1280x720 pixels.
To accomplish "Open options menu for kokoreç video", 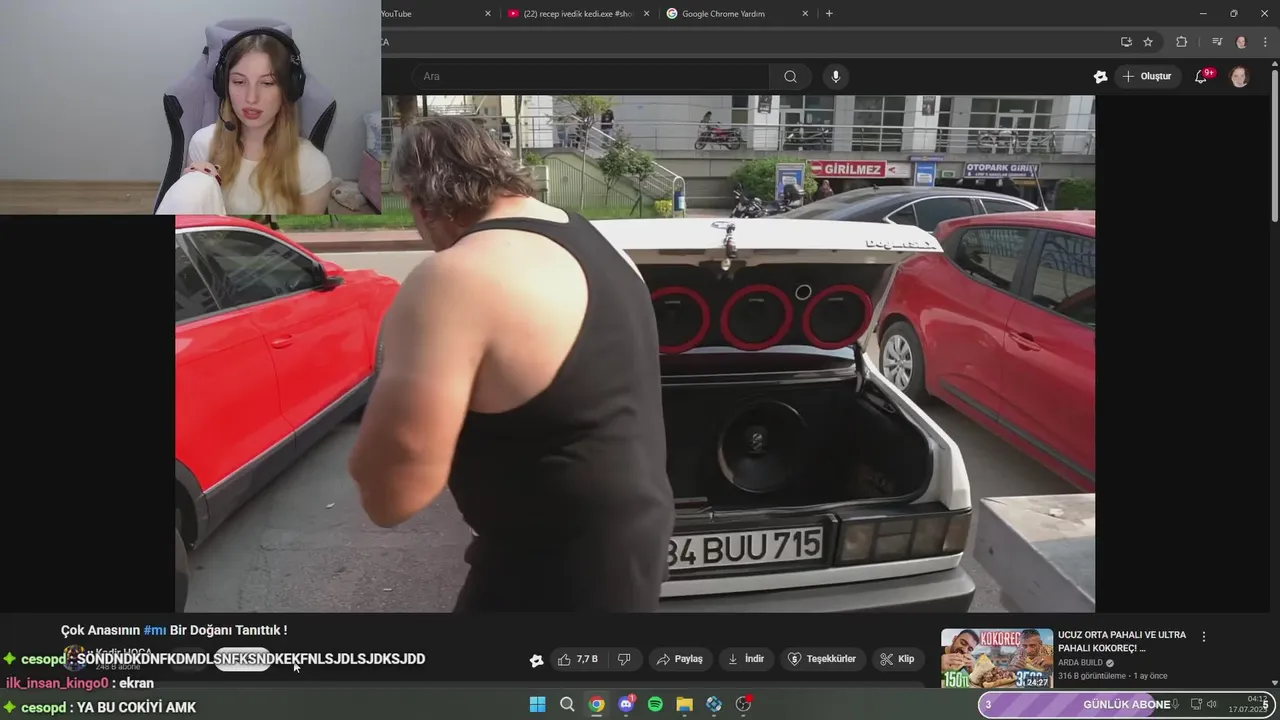I will click(1204, 637).
